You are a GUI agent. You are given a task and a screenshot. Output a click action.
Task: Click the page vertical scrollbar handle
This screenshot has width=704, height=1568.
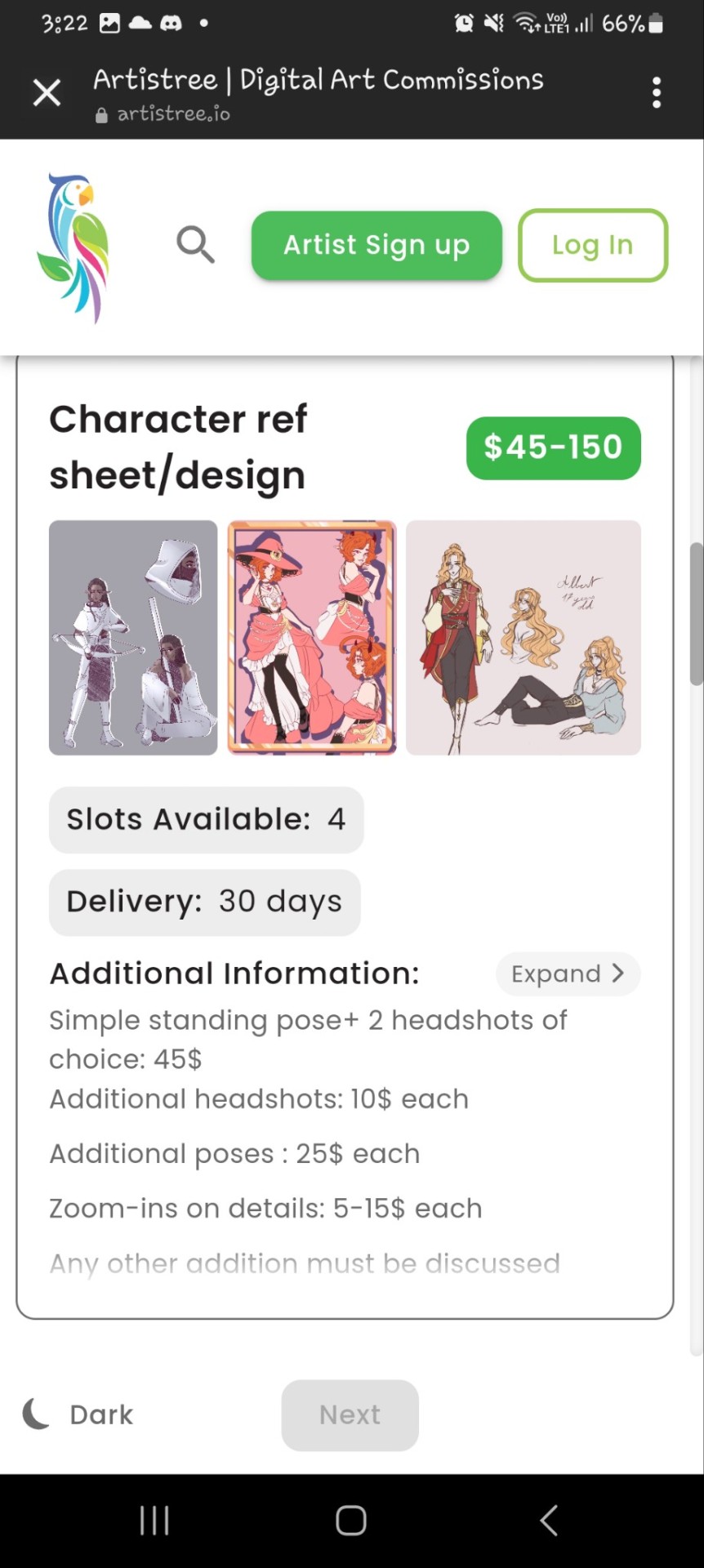[x=697, y=613]
